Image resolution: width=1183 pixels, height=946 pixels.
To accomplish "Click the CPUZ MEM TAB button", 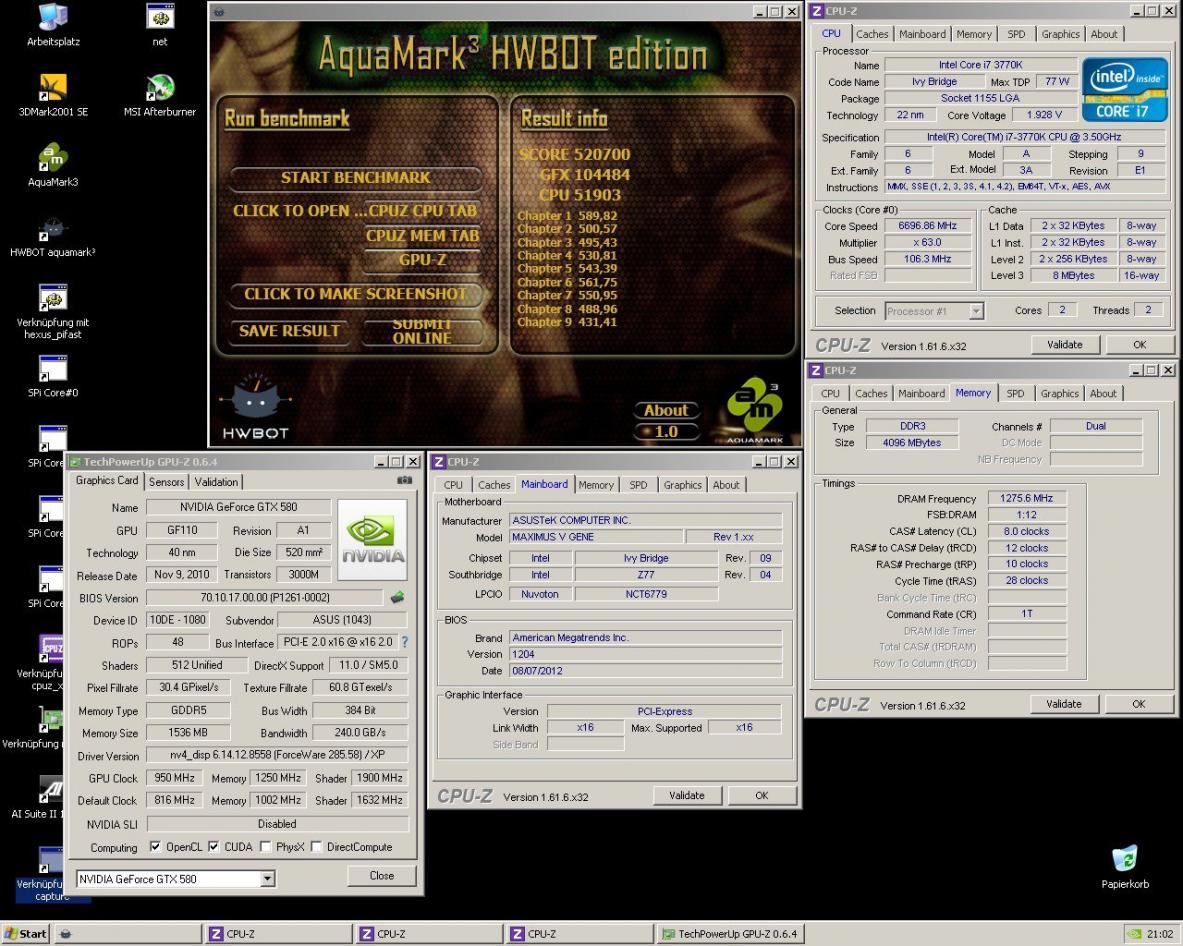I will pyautogui.click(x=422, y=236).
